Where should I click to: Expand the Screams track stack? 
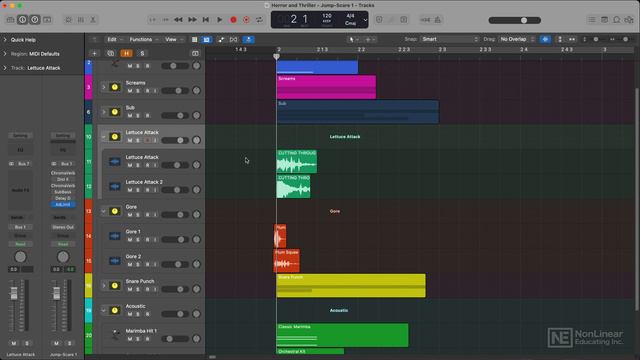[104, 87]
